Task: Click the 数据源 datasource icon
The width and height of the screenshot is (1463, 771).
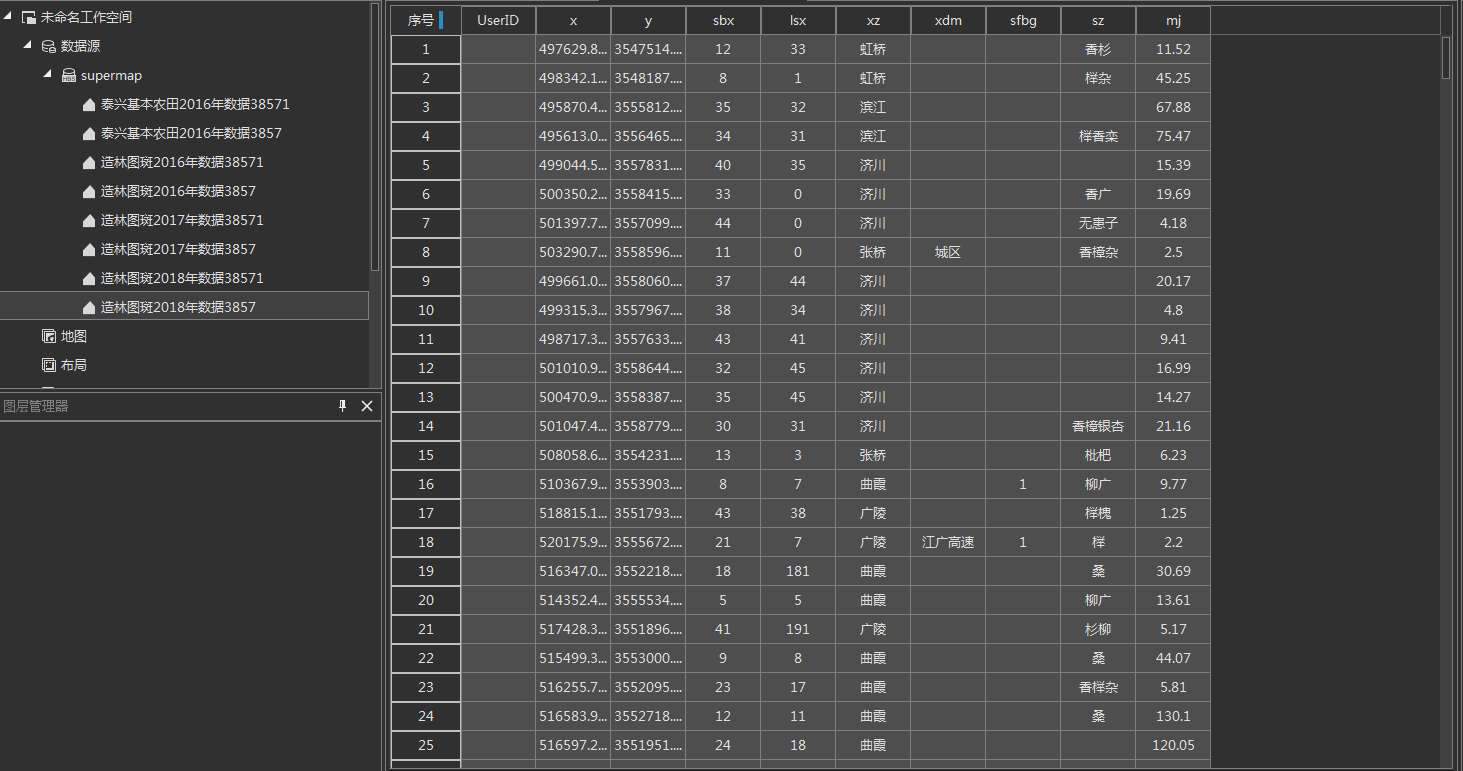Action: (48, 46)
